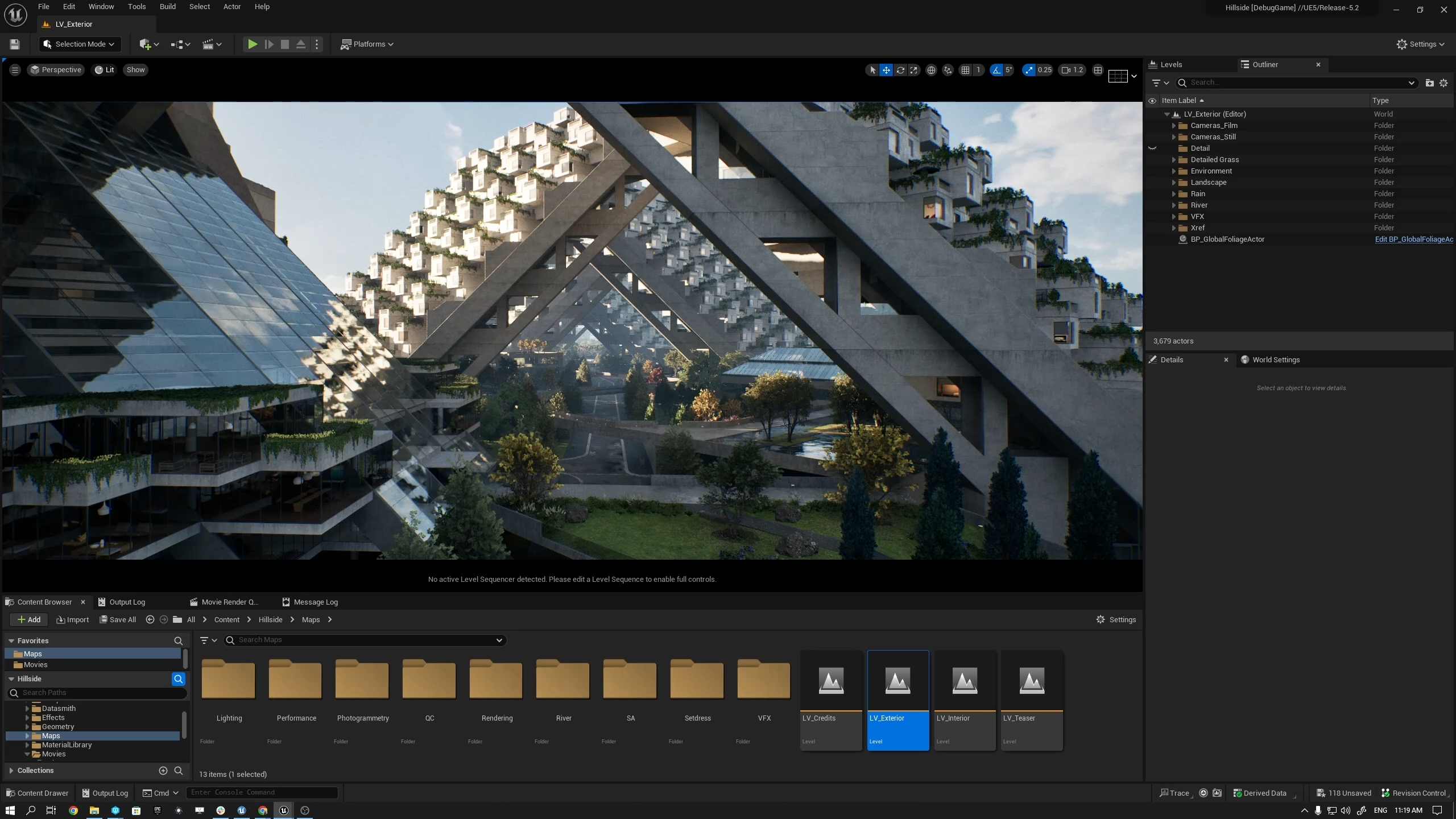
Task: Toggle rotation angle snapping on/off
Action: (996, 70)
